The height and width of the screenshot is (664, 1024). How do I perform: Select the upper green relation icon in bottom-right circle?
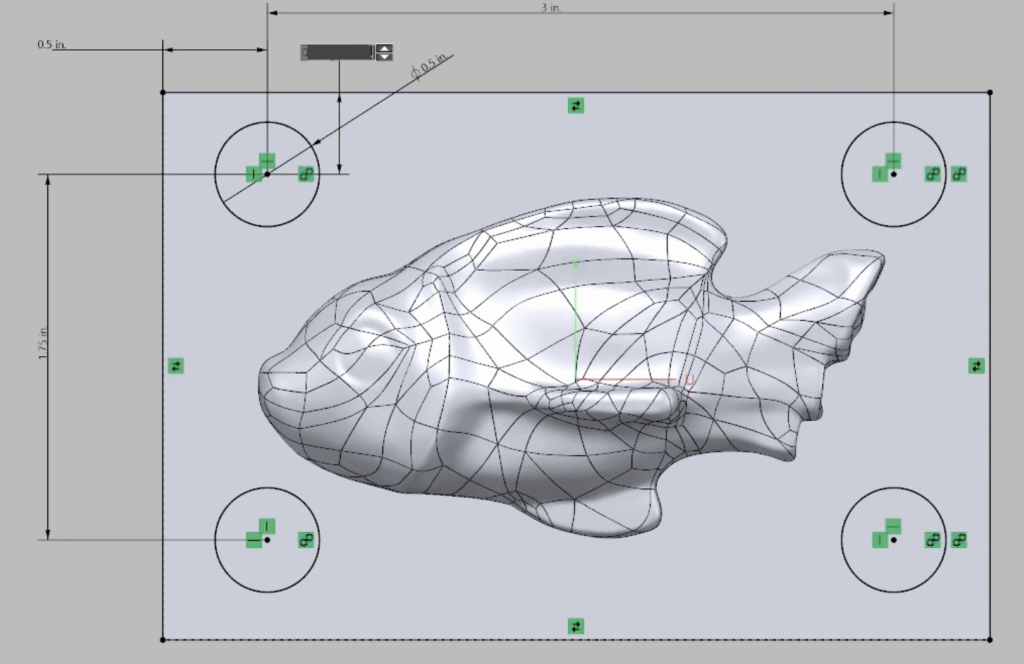coord(893,526)
